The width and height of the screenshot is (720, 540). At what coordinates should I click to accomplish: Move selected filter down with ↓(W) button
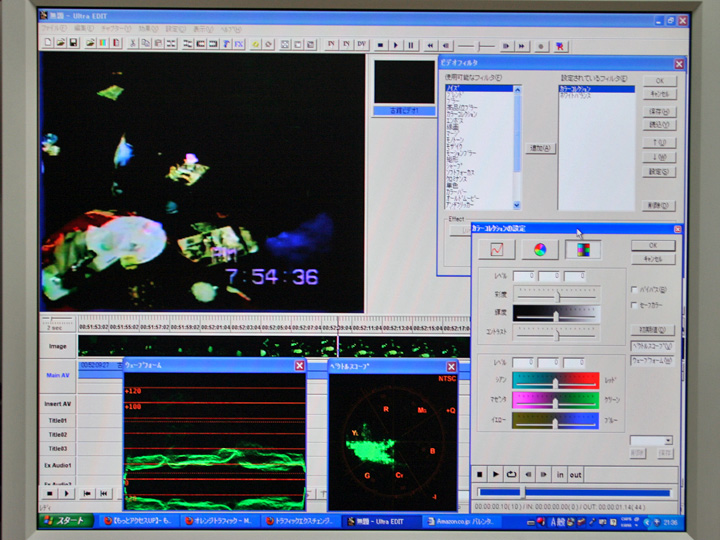pyautogui.click(x=659, y=157)
